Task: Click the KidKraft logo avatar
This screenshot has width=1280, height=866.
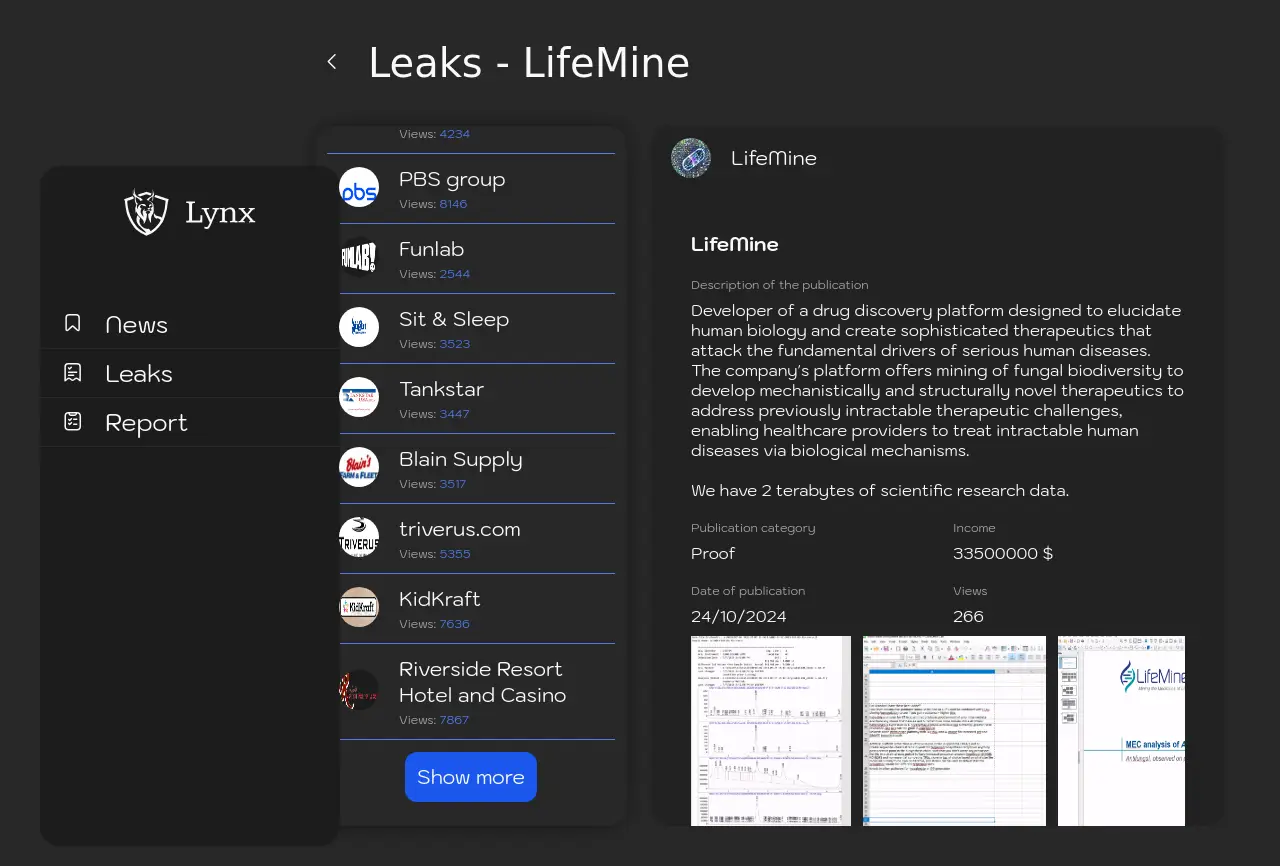Action: [359, 608]
